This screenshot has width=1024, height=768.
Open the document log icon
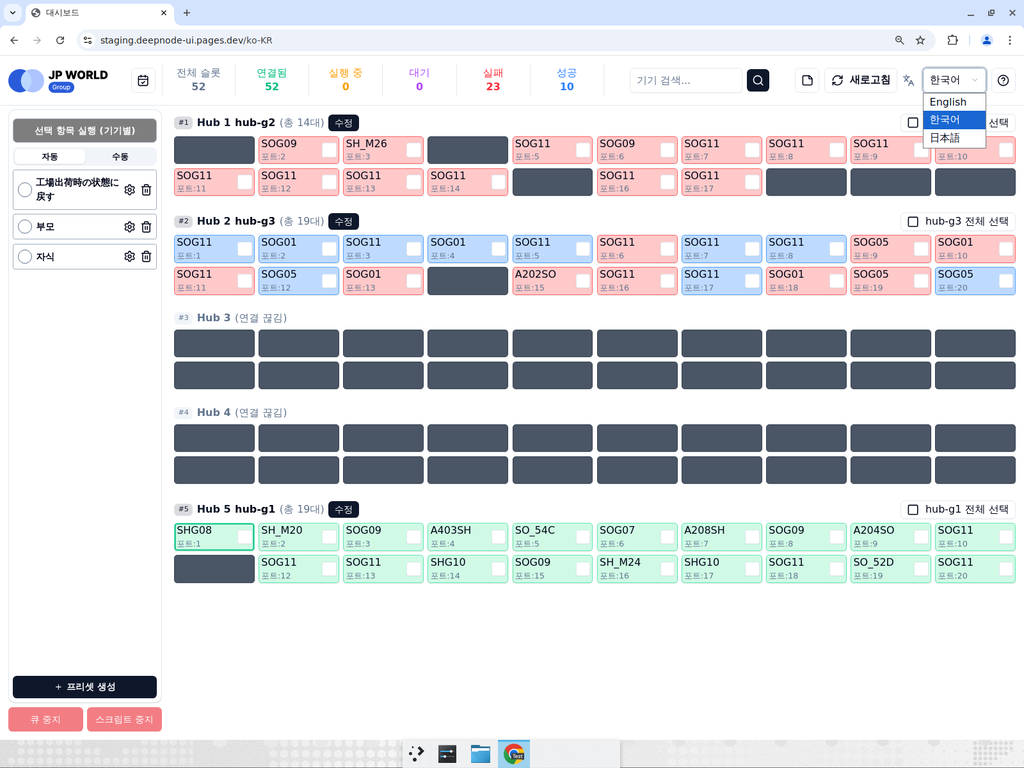click(807, 80)
